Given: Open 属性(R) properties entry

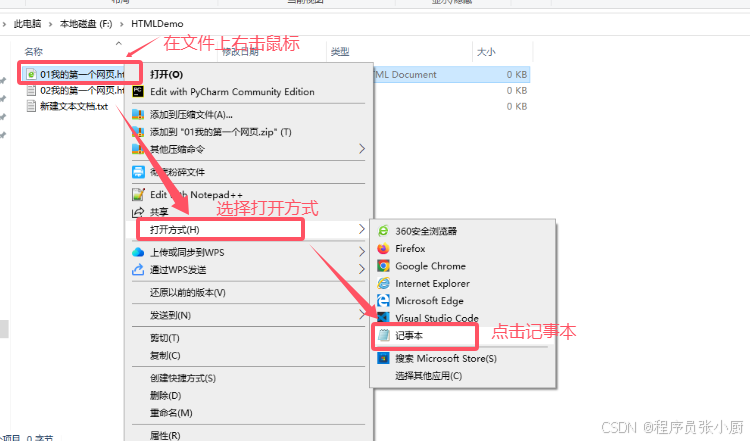Looking at the screenshot, I should (248, 435).
